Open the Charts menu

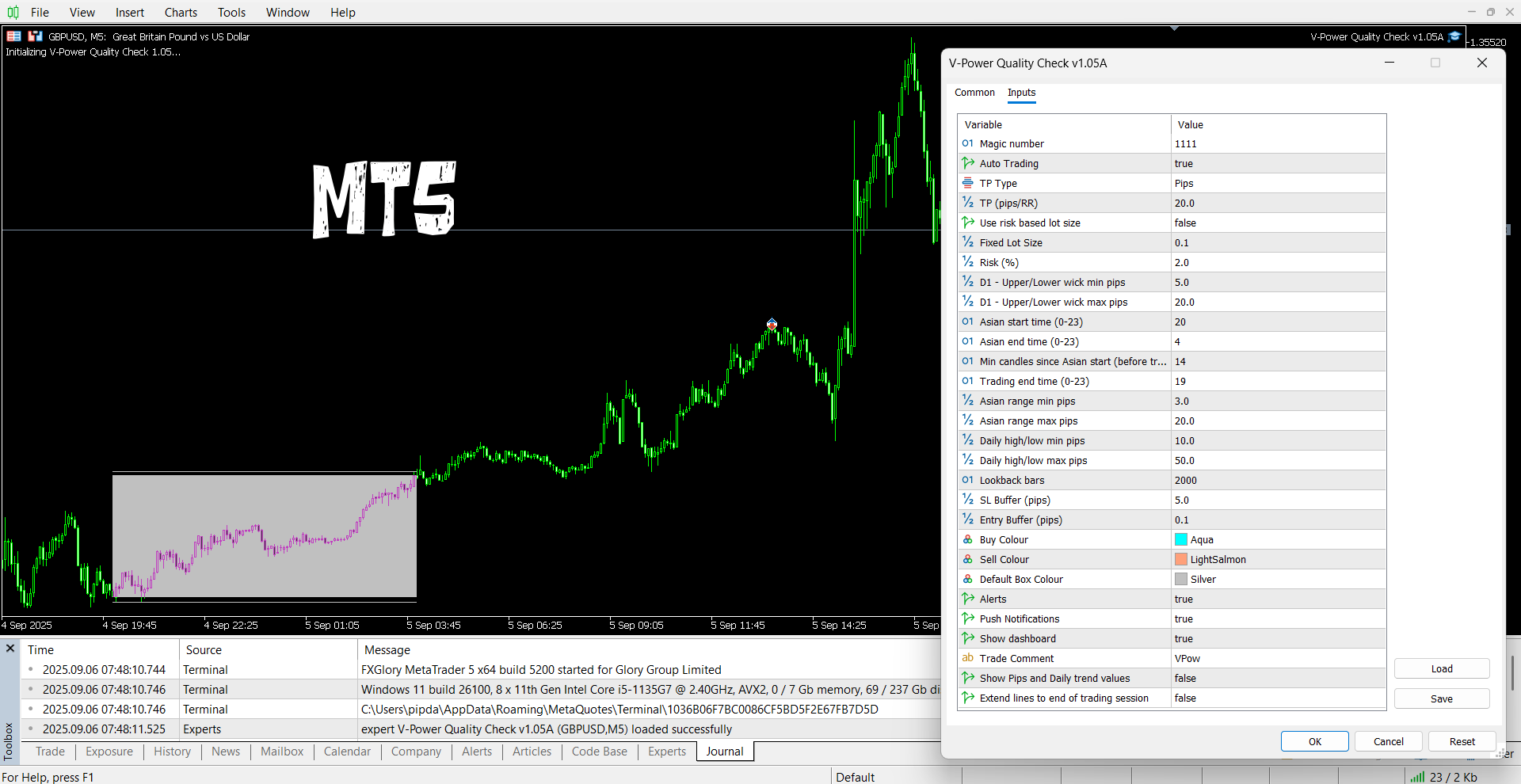coord(181,12)
